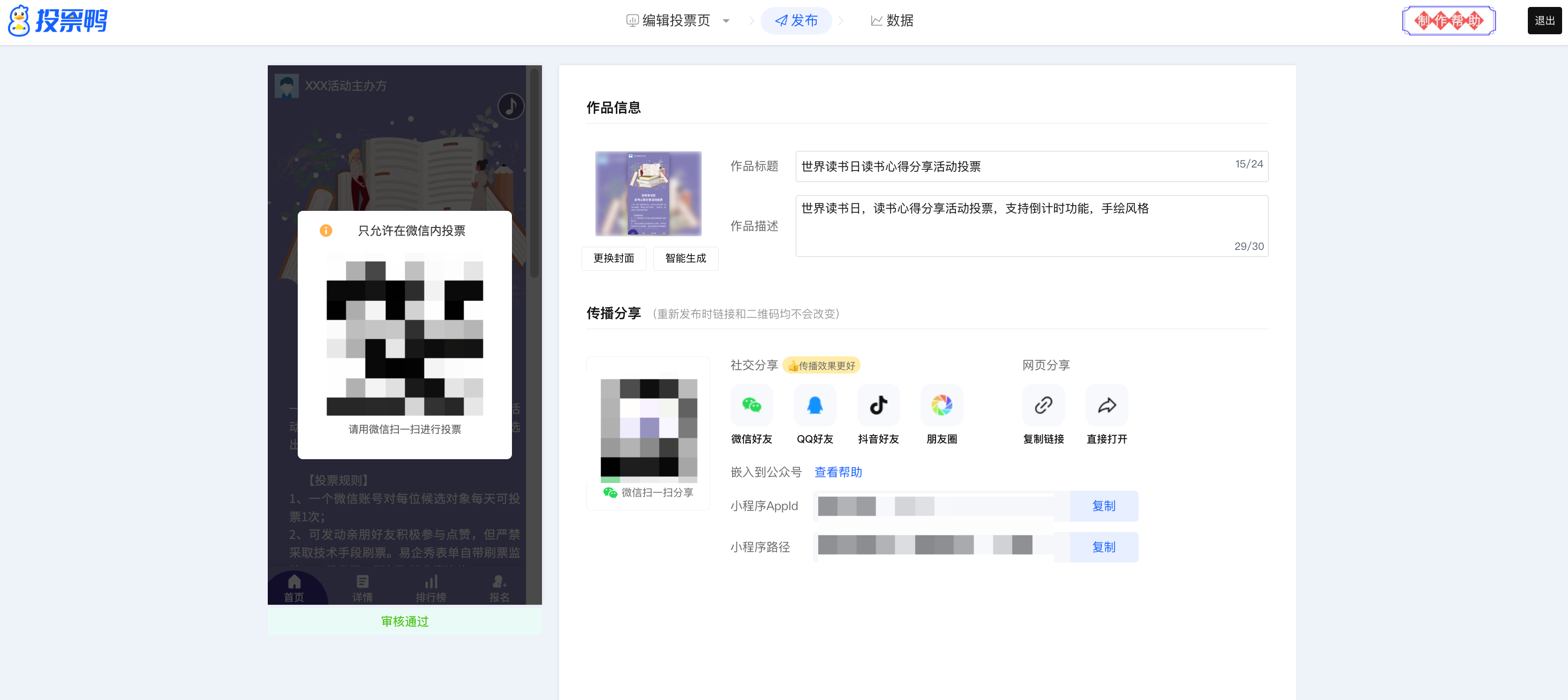Share to Moments (朋友圈) icon
Screen dimensions: 1568x700
pyautogui.click(x=941, y=405)
